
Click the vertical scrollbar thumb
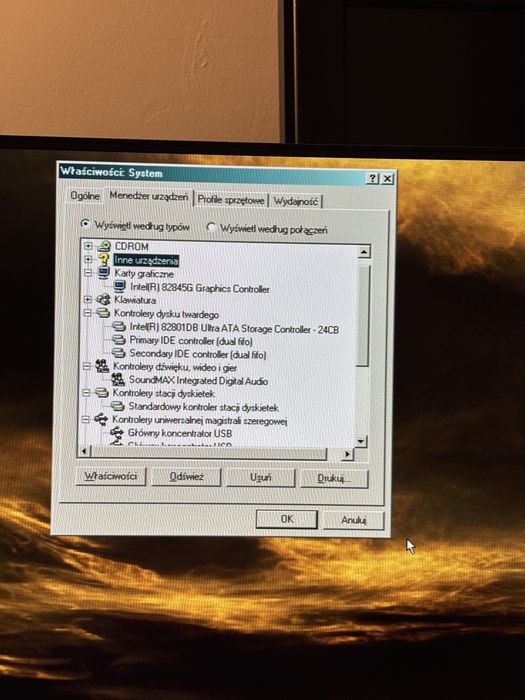click(363, 316)
